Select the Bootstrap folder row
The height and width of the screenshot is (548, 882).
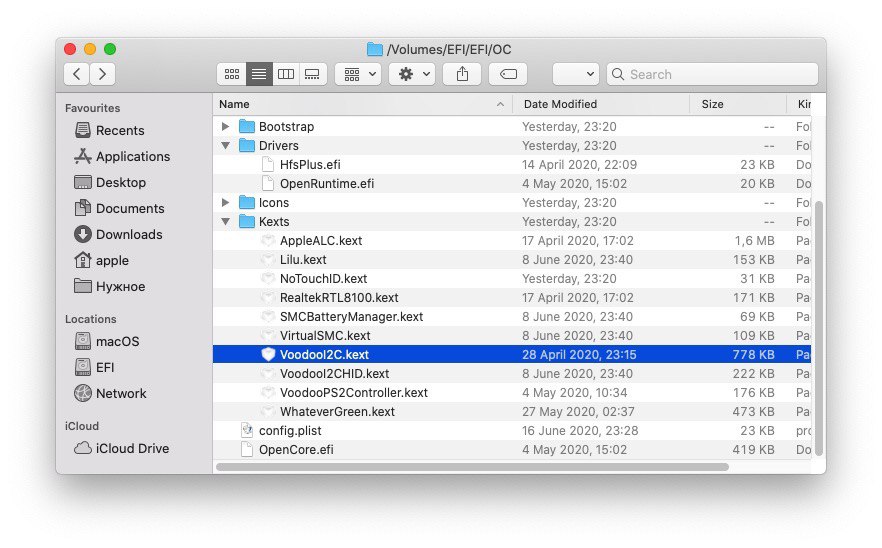512,127
